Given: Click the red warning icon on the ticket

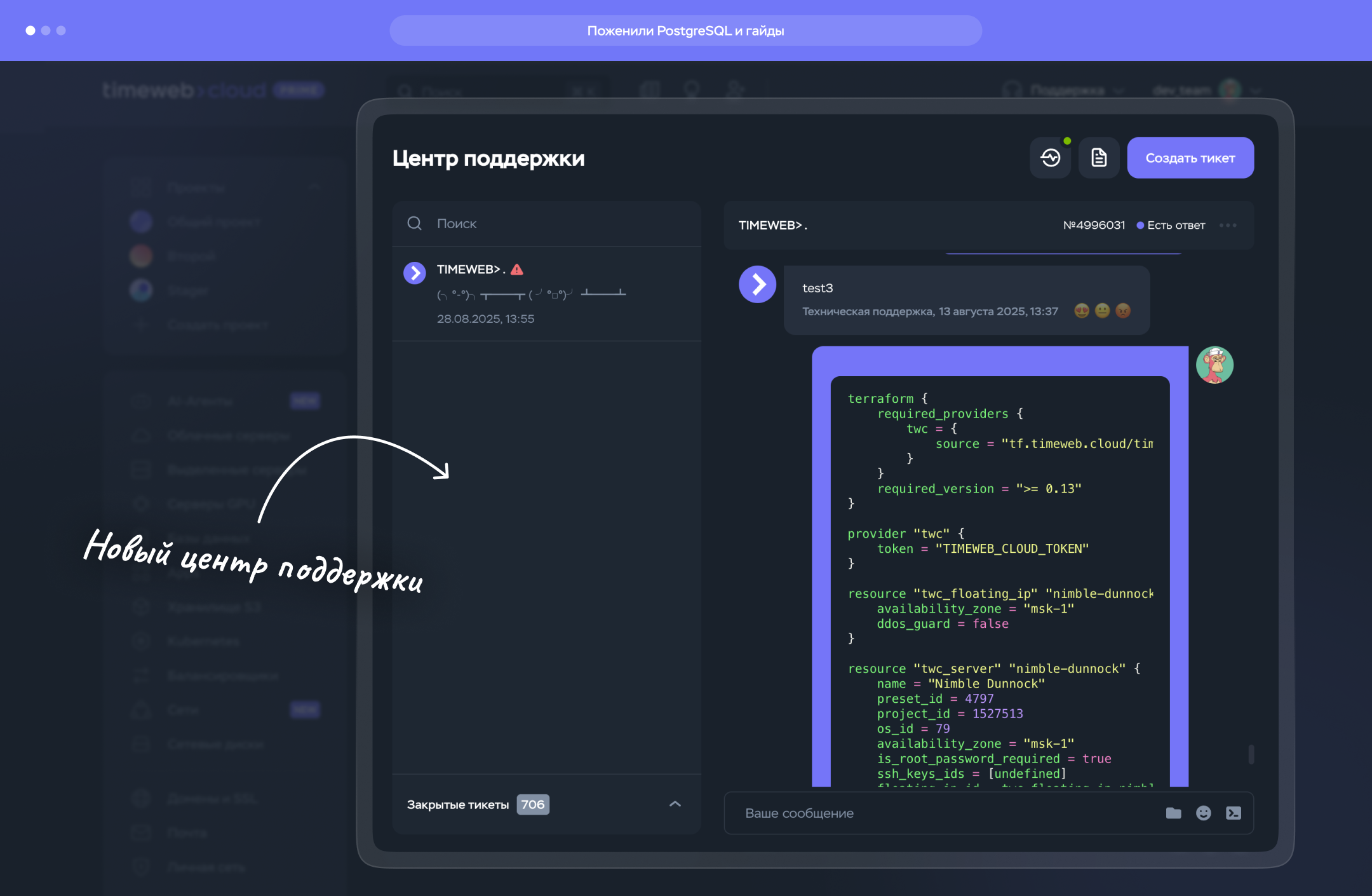Looking at the screenshot, I should click(517, 269).
